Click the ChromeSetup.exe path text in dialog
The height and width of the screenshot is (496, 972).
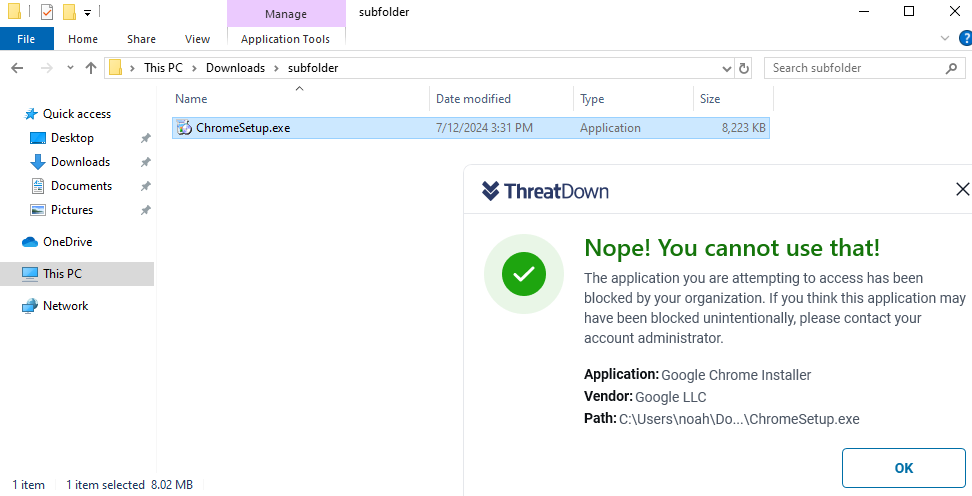(739, 419)
